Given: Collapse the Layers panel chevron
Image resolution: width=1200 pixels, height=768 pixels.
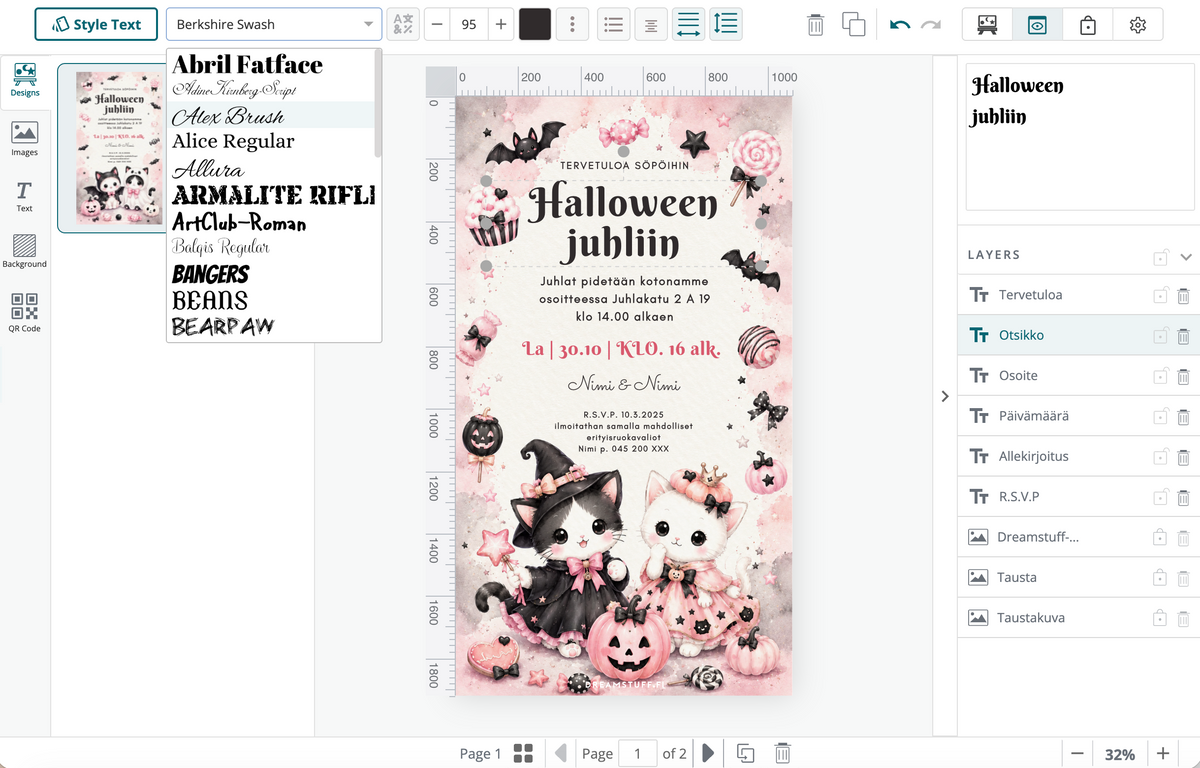Looking at the screenshot, I should point(1186,257).
